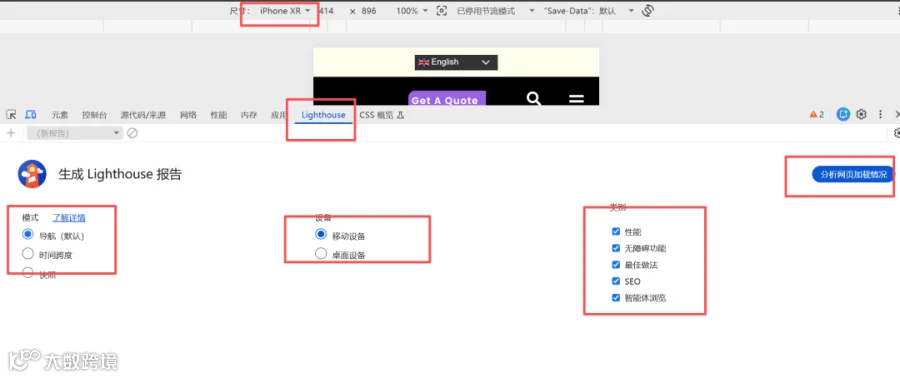Select 快照 mode radio button
Screen dimensions: 900x378
tap(28, 272)
